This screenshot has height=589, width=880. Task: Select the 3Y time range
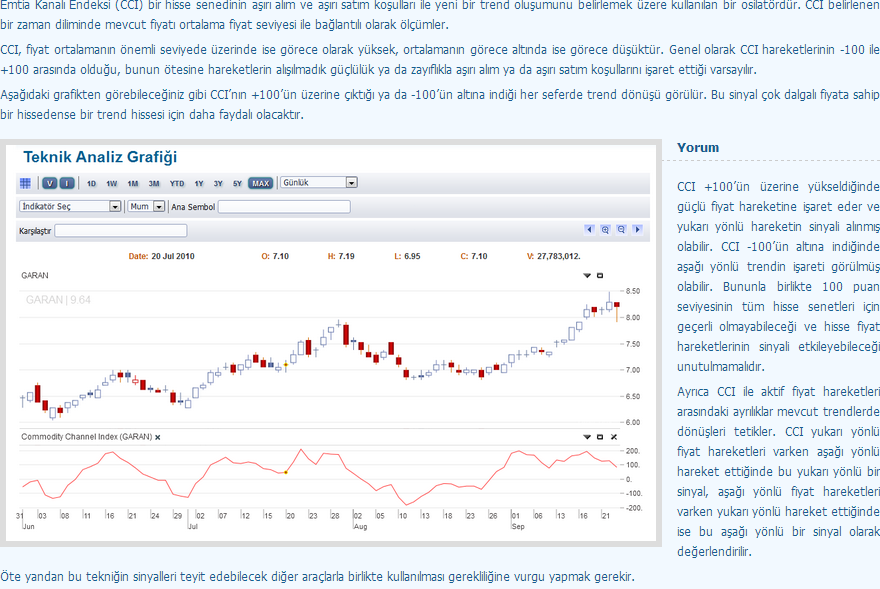pyautogui.click(x=218, y=184)
